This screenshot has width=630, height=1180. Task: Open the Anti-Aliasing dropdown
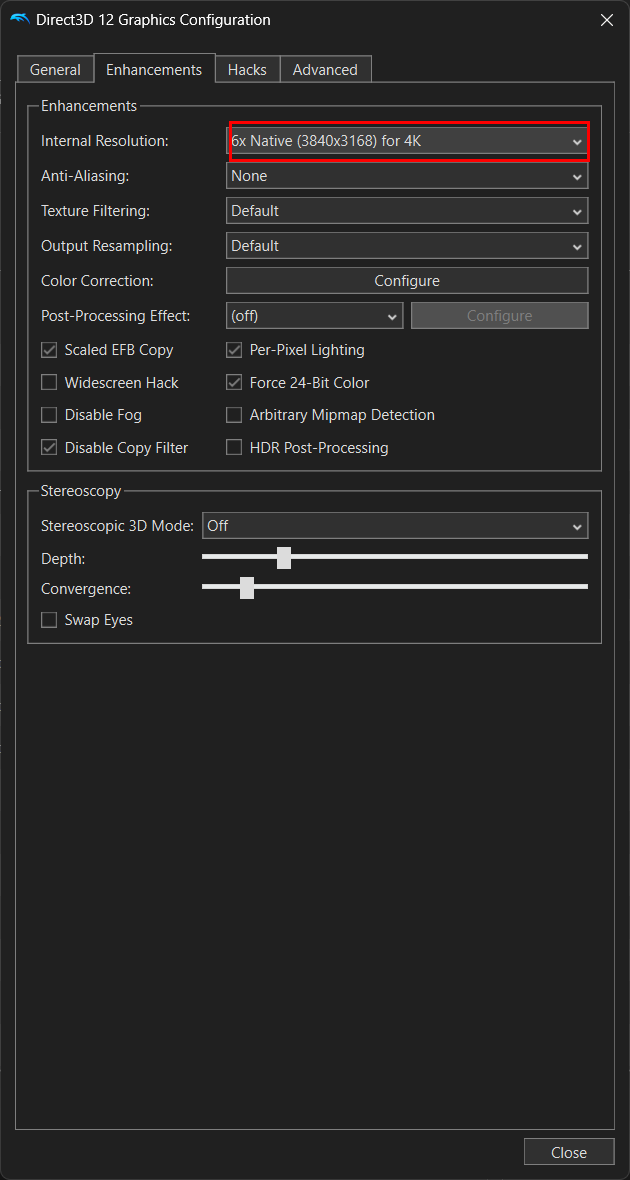pyautogui.click(x=407, y=176)
